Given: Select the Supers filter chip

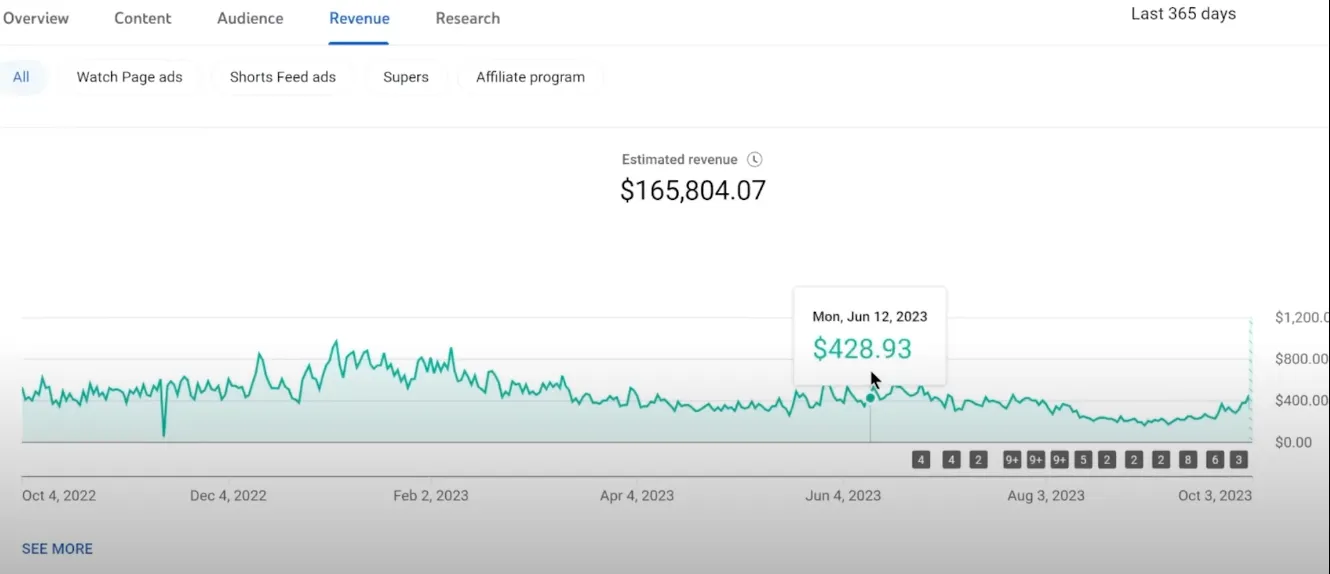Looking at the screenshot, I should 406,77.
